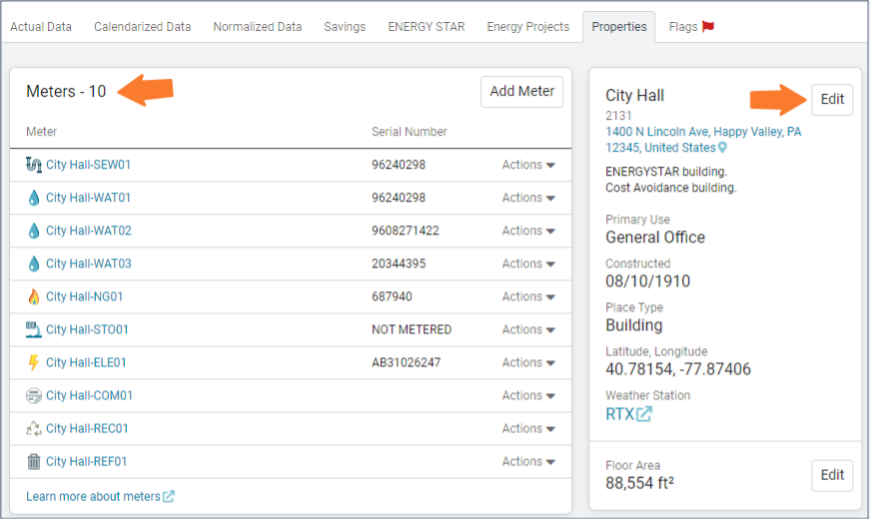
Task: Expand the Actions menu for City Hall-COM01
Action: (528, 396)
